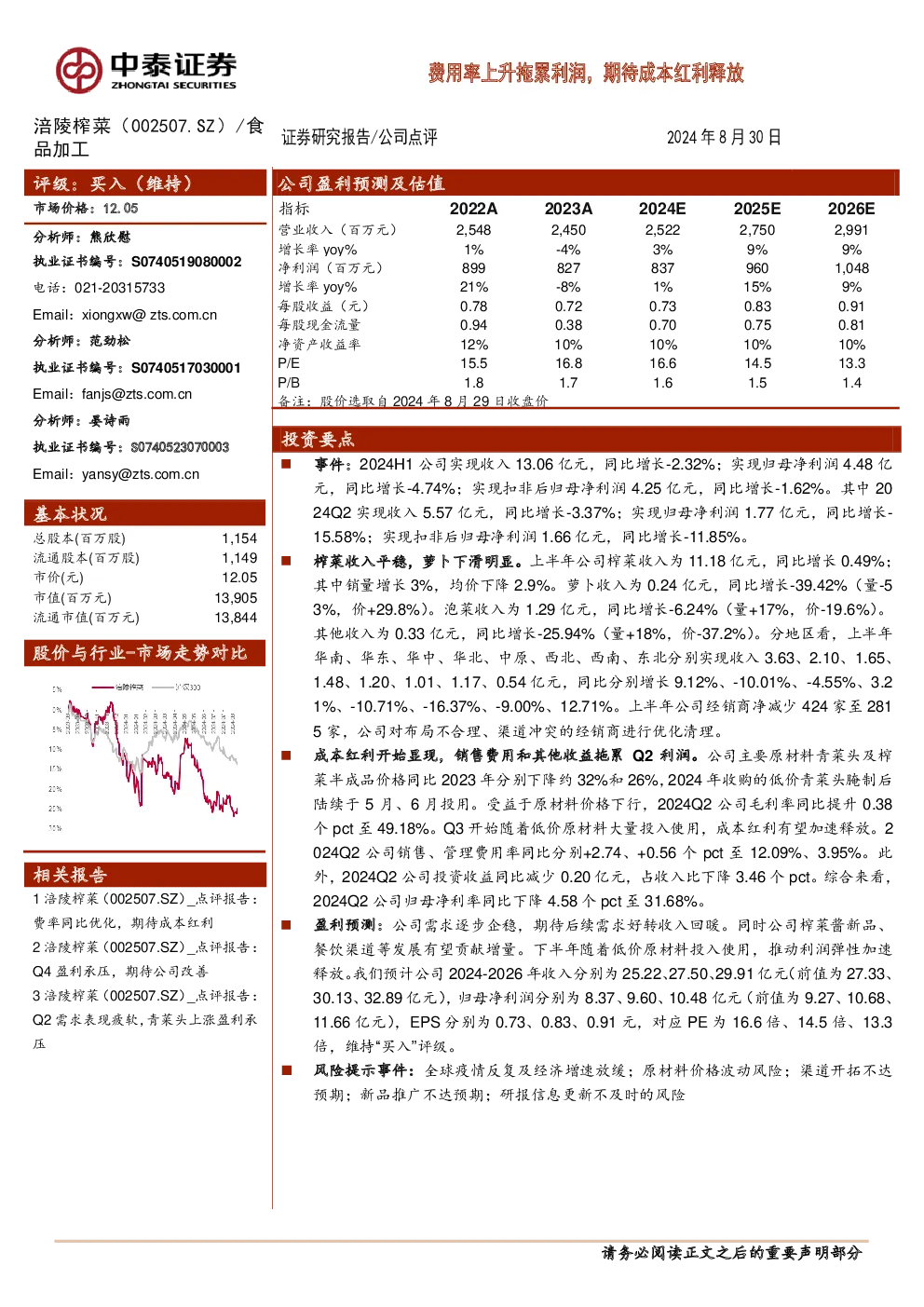Screen dimensions: 924x1307
Task: Open email link fanjs@zts.com.cn
Action: click(x=137, y=394)
